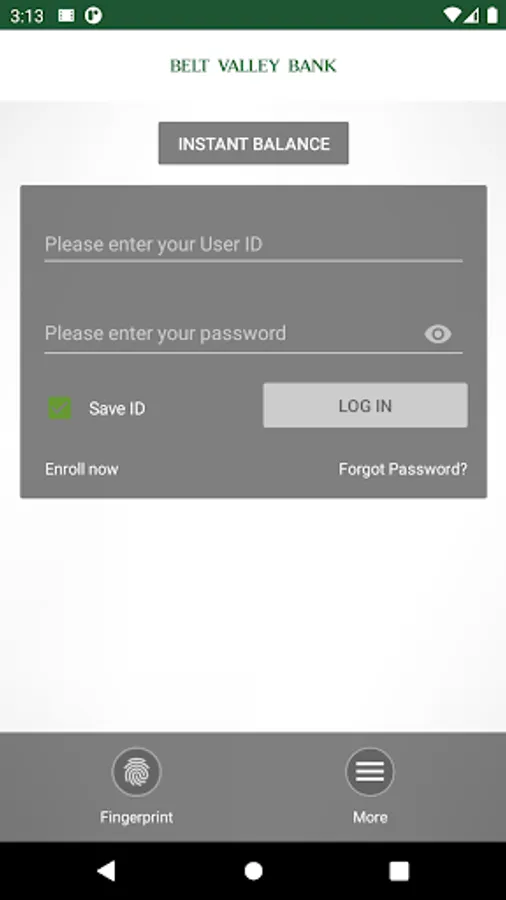
Task: Show password using the eye icon
Action: [438, 334]
